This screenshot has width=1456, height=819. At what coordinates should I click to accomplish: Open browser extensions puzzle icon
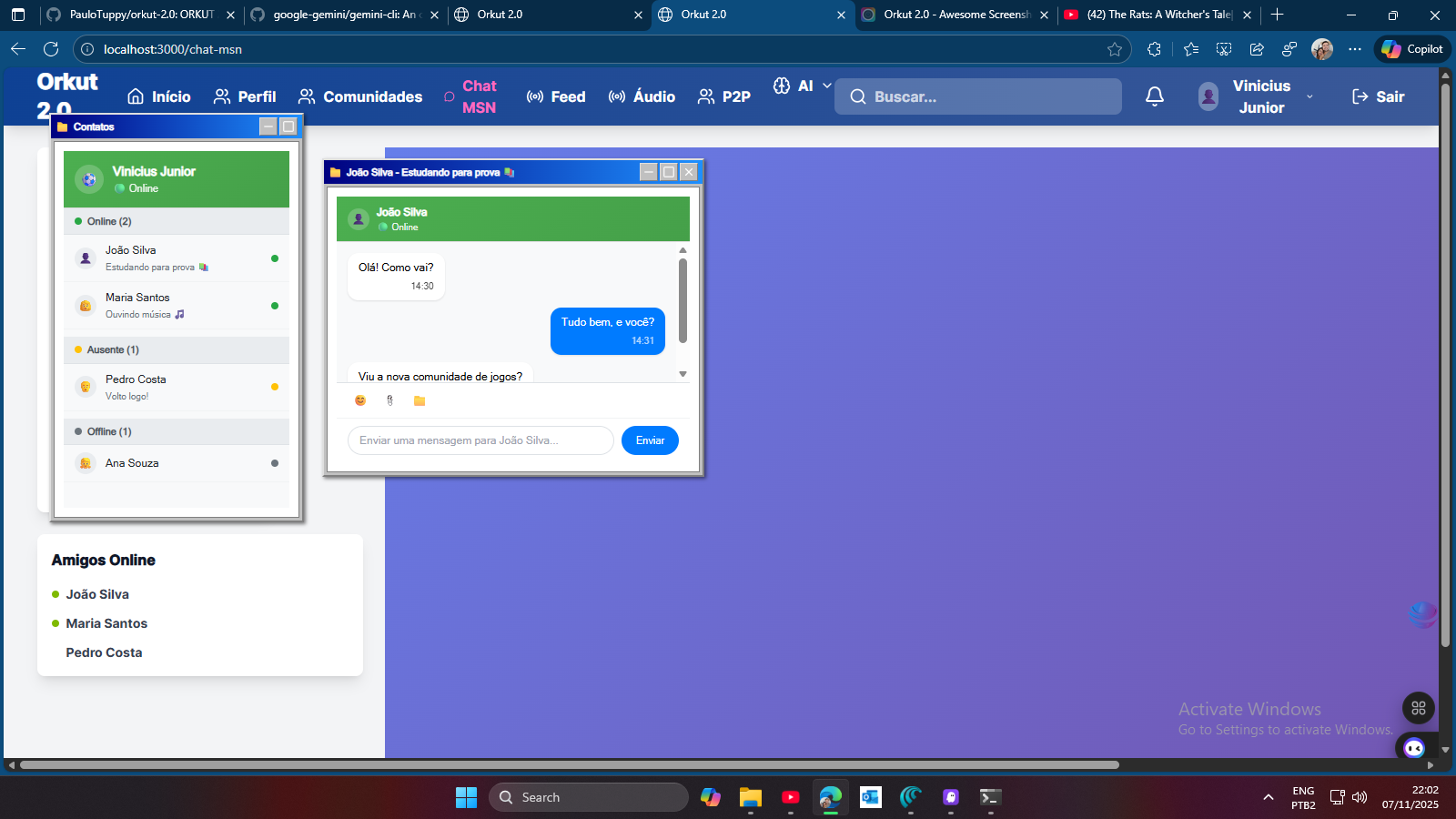point(1154,49)
